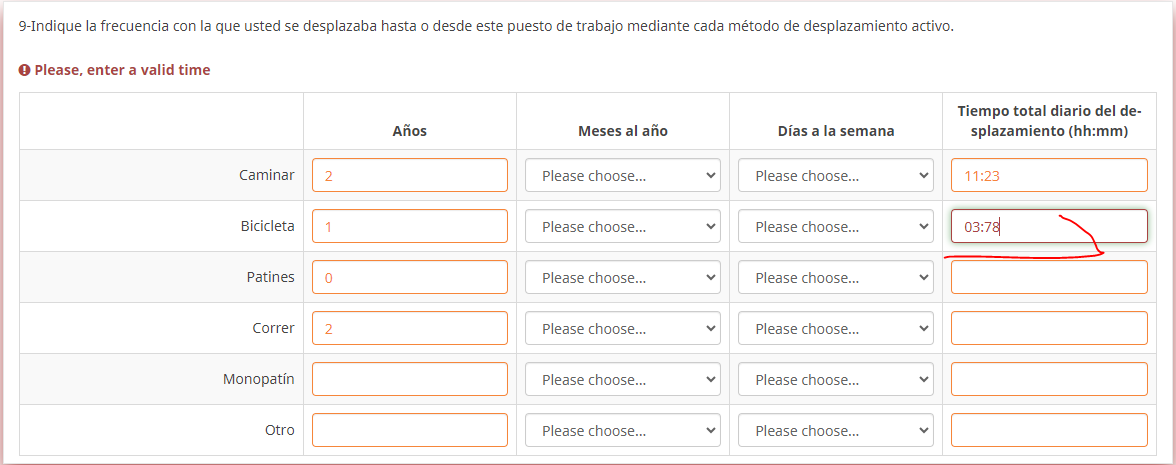The height and width of the screenshot is (465, 1176).
Task: Click the Años field for Patines
Action: coord(409,277)
